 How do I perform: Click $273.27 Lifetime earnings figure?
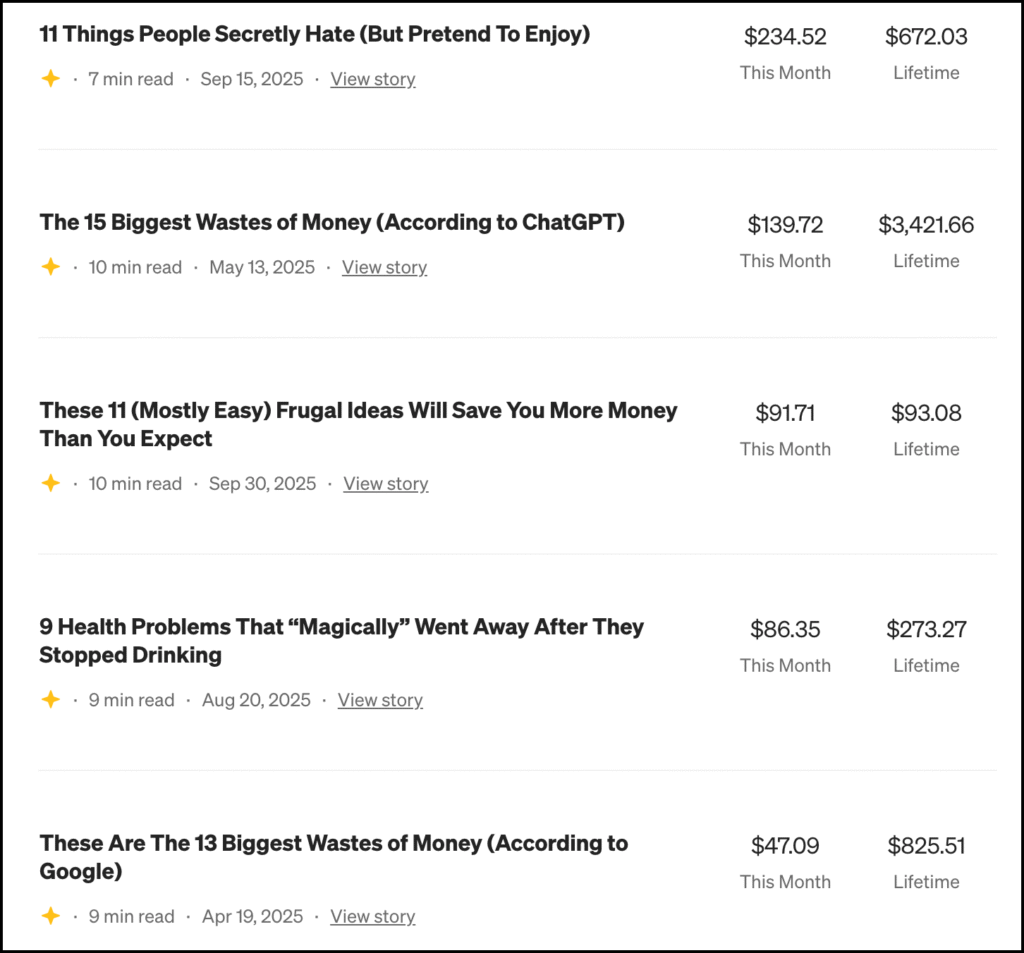click(x=926, y=629)
